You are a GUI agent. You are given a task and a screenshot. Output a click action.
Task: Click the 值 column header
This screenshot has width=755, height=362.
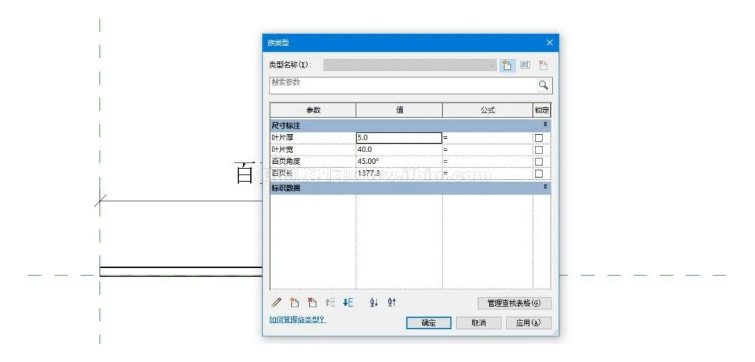click(x=399, y=110)
